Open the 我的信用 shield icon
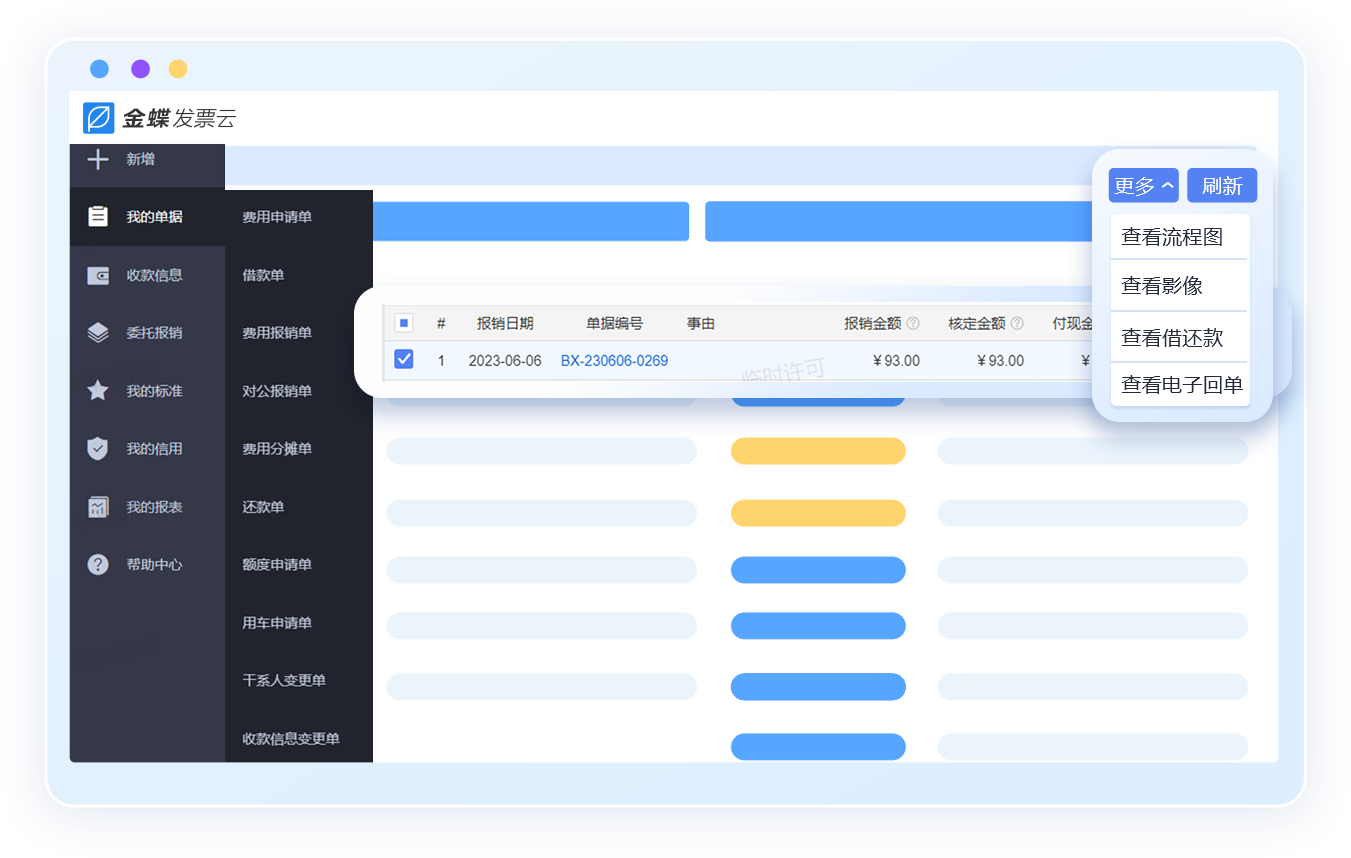The width and height of the screenshot is (1351, 858). coord(97,449)
